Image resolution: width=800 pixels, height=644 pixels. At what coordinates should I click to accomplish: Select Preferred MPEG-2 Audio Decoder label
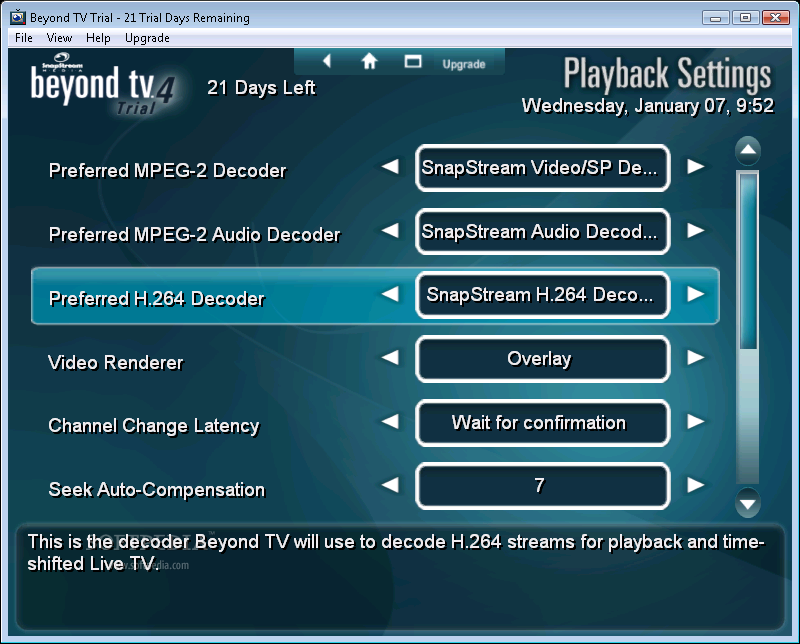(194, 235)
